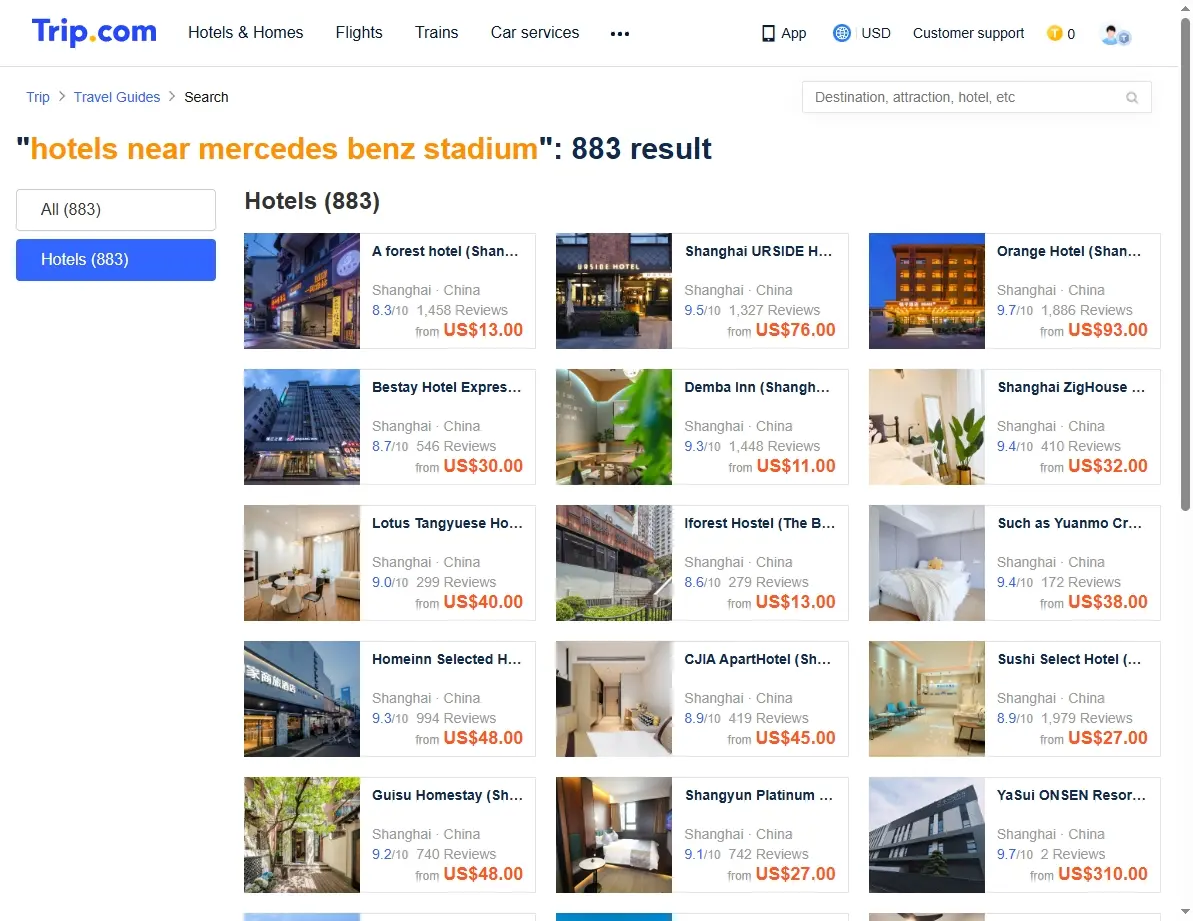Screen dimensions: 1193x921
Task: Open Hotels & Homes menu
Action: [x=246, y=33]
